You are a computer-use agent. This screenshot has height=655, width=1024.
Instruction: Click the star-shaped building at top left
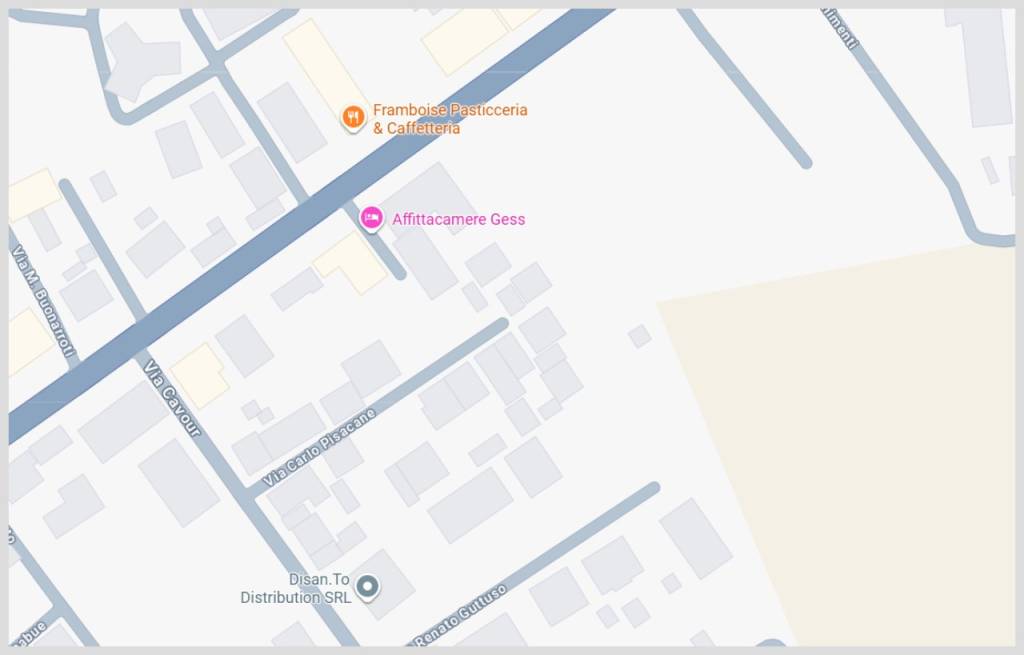(142, 61)
